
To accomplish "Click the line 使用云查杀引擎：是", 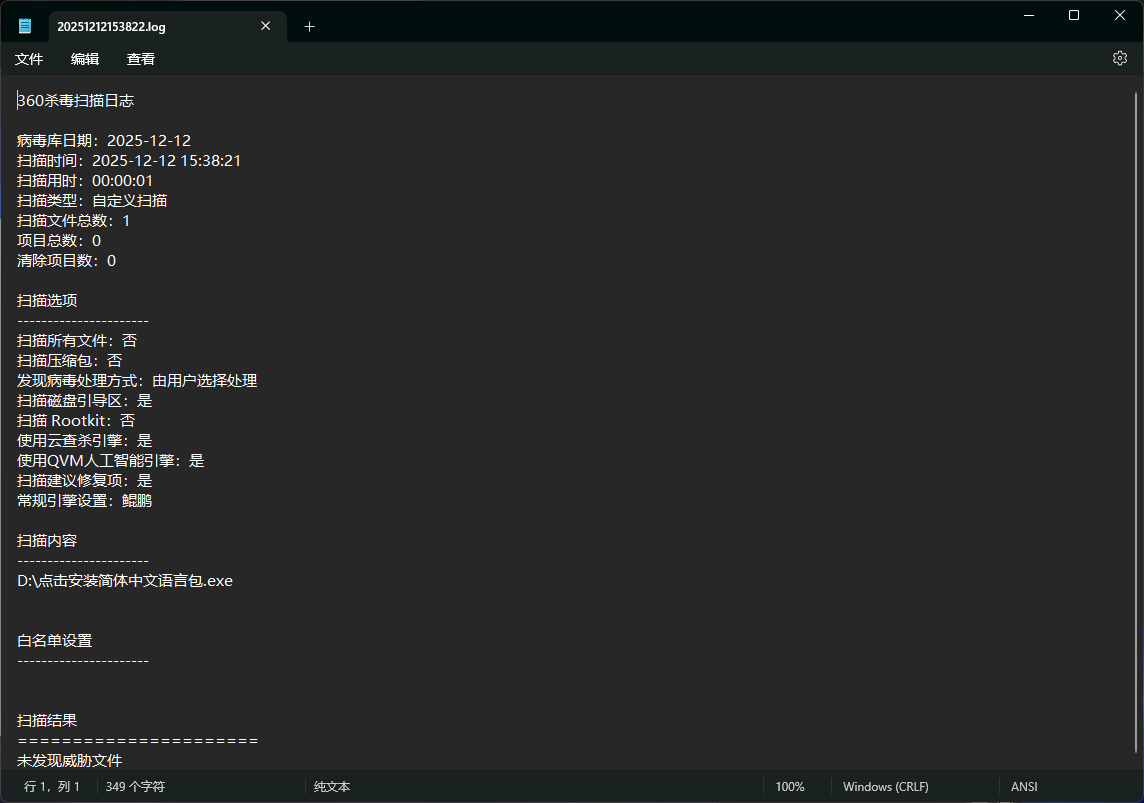I will tap(85, 441).
